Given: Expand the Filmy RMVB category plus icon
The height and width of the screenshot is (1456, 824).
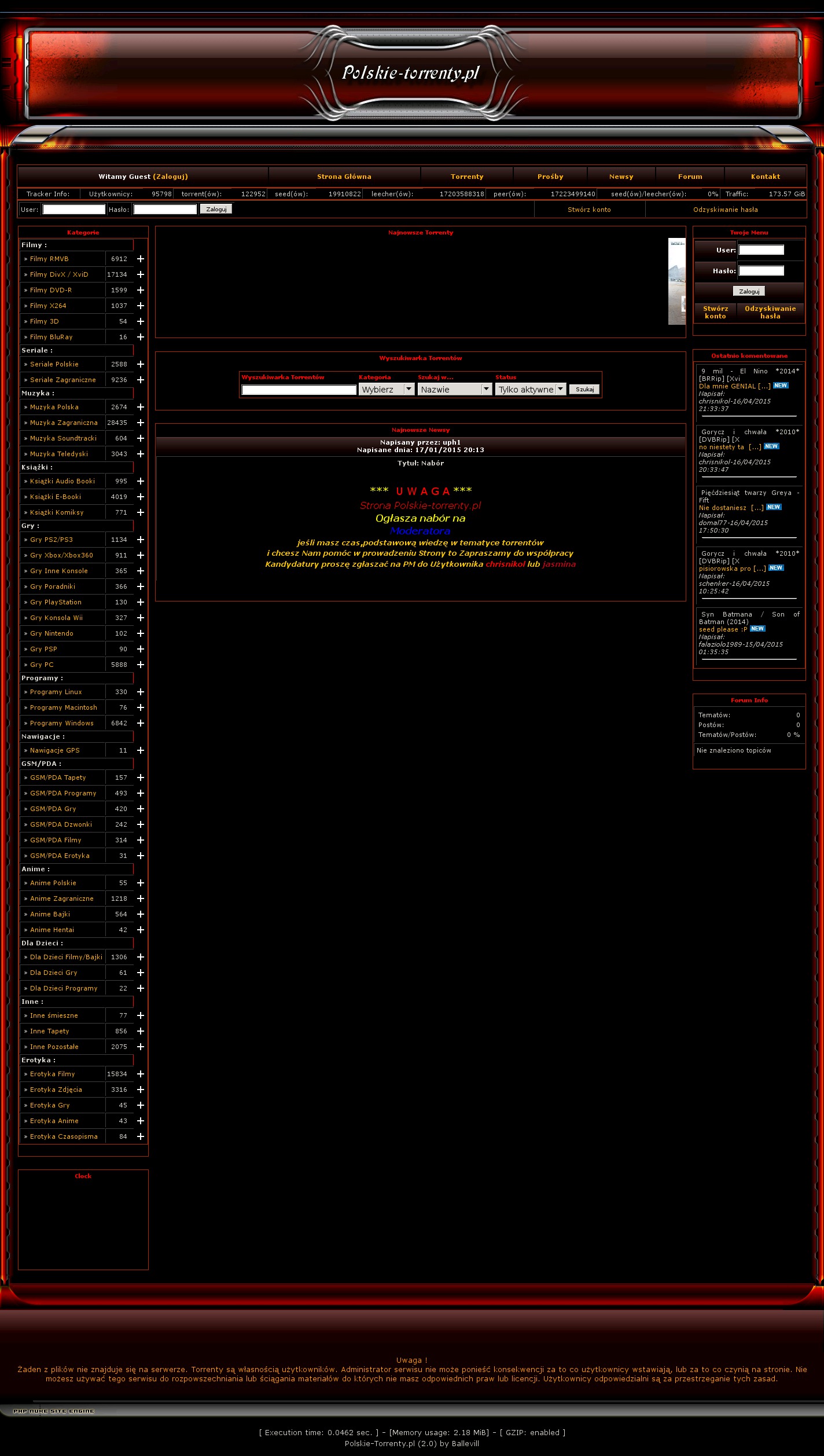Looking at the screenshot, I should coord(141,259).
